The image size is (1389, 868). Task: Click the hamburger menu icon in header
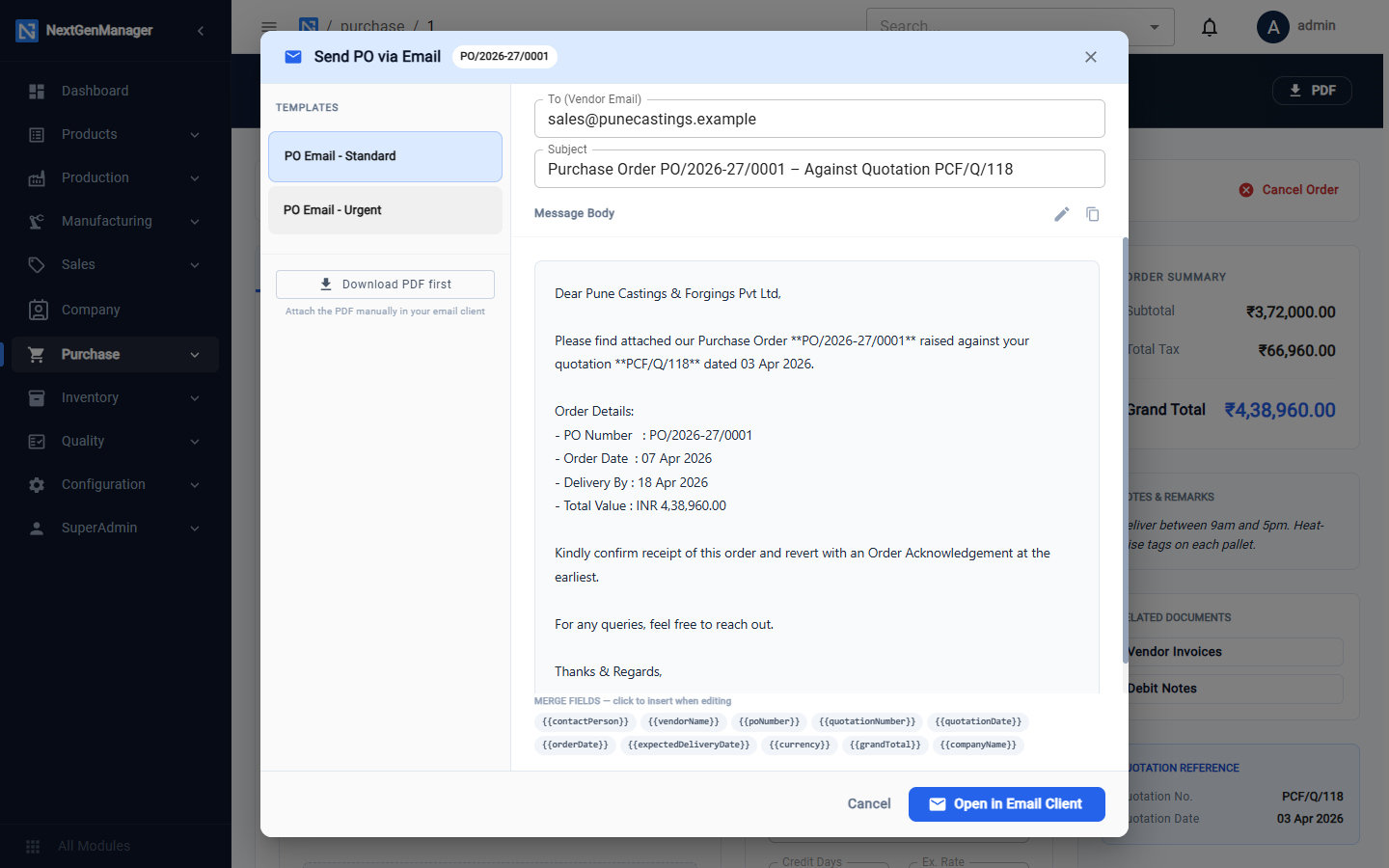coord(269,27)
